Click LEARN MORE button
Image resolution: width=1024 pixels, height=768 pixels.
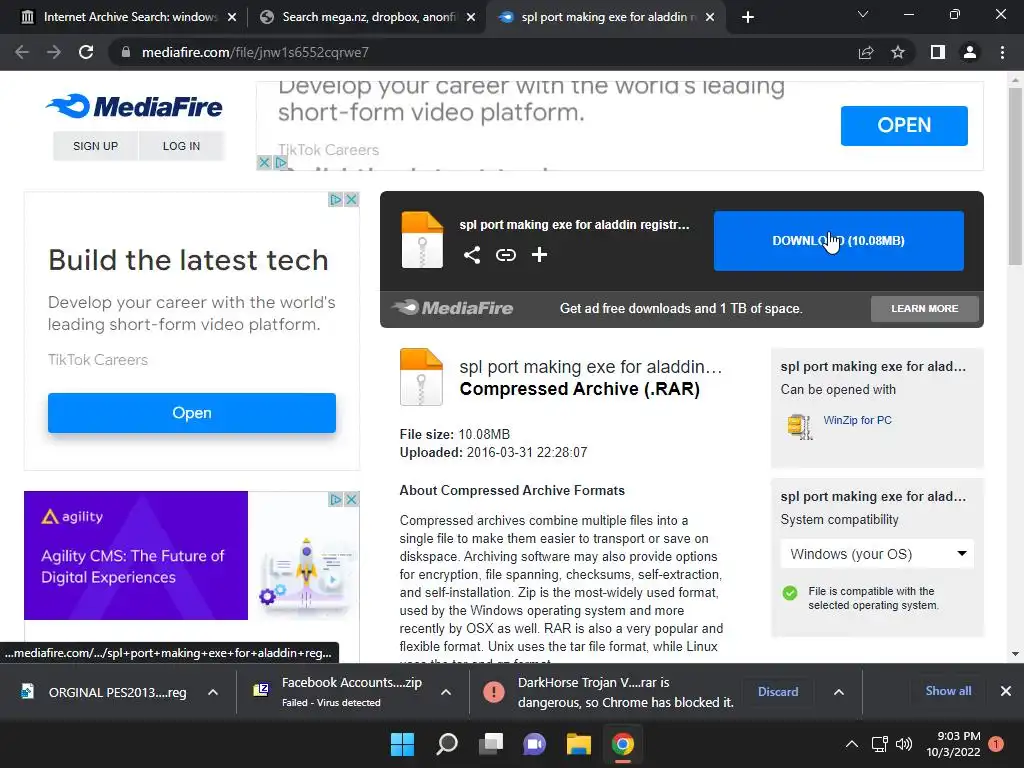coord(925,308)
